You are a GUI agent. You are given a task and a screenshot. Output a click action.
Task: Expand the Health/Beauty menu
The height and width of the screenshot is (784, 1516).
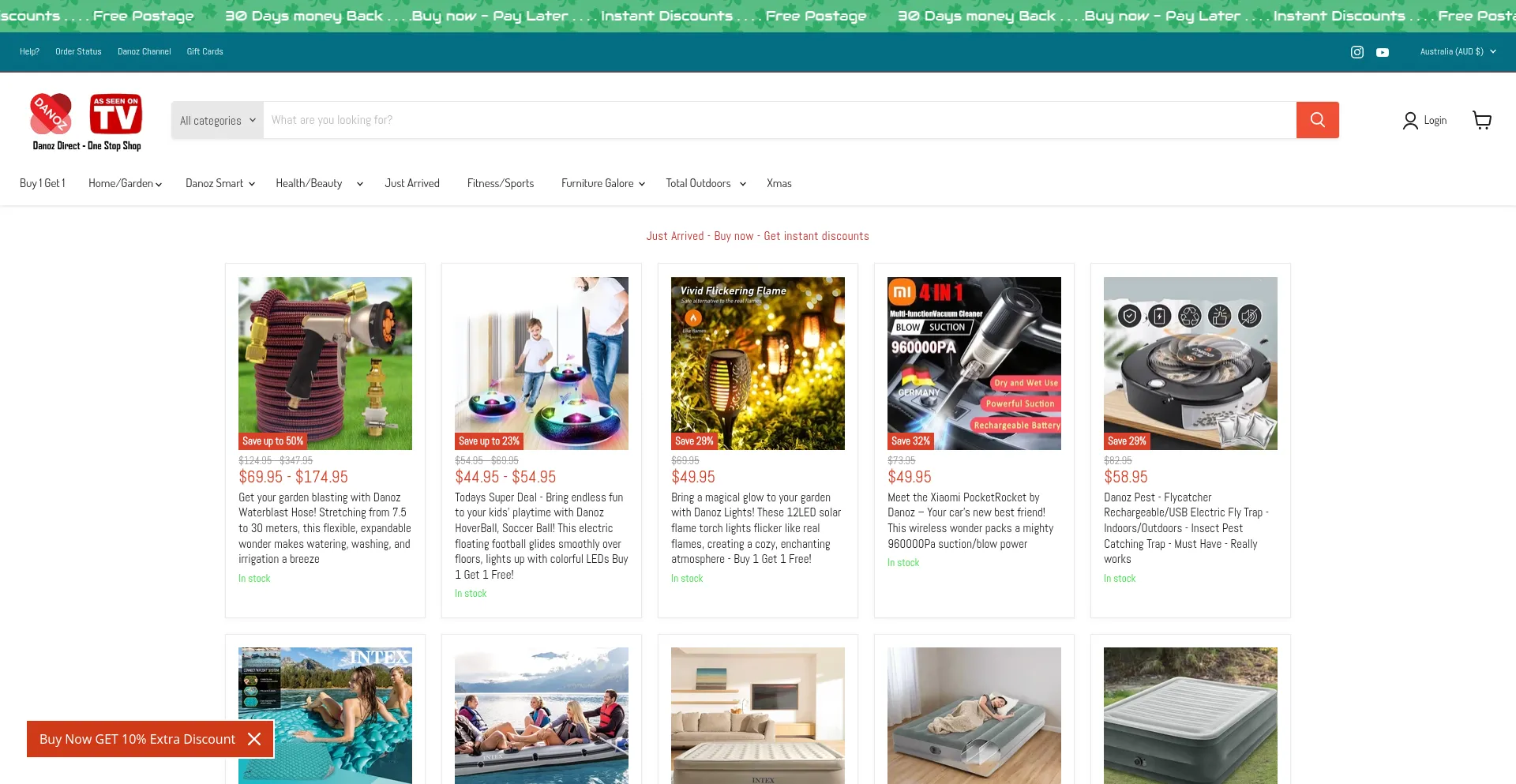tap(320, 183)
